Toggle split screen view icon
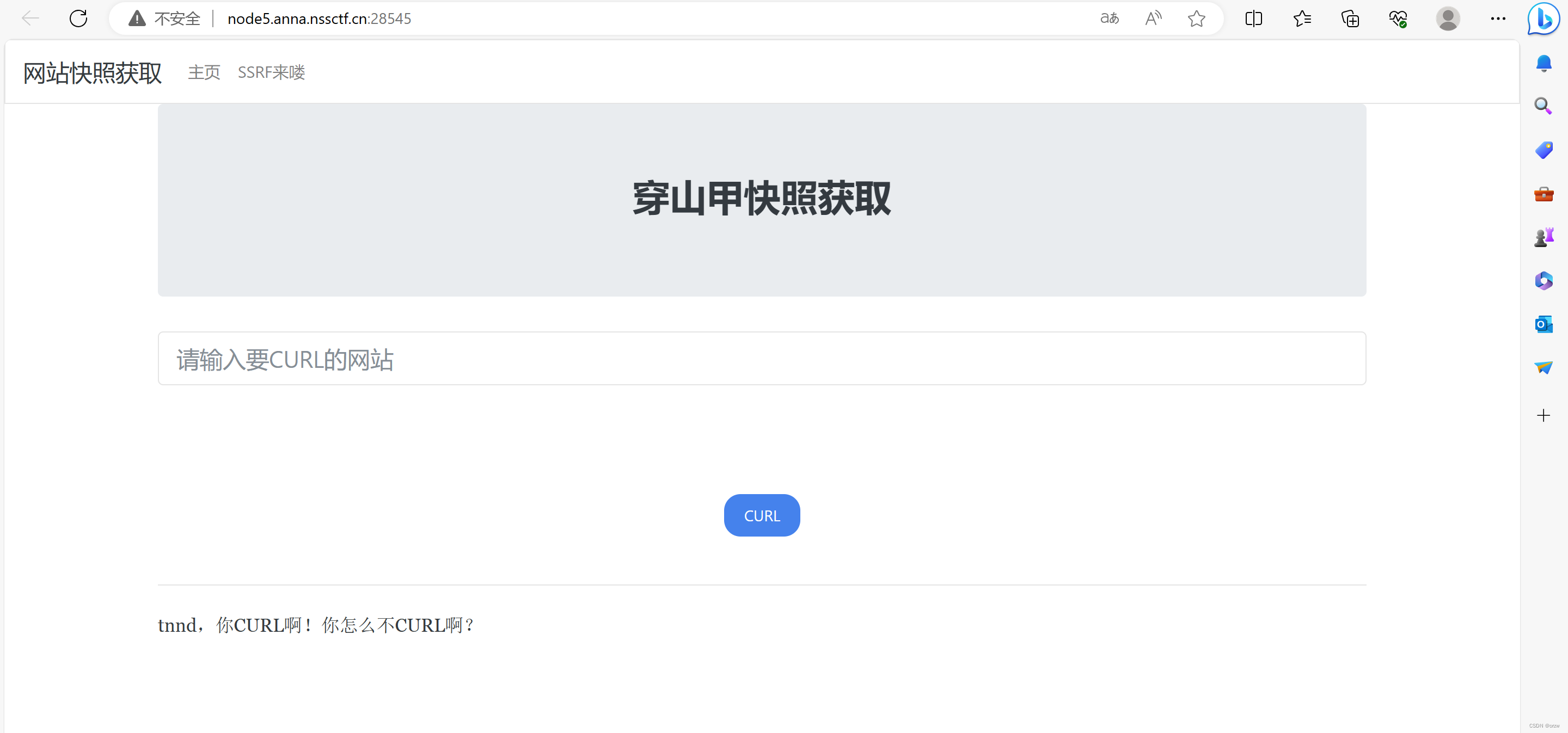The width and height of the screenshot is (1568, 733). click(x=1253, y=19)
